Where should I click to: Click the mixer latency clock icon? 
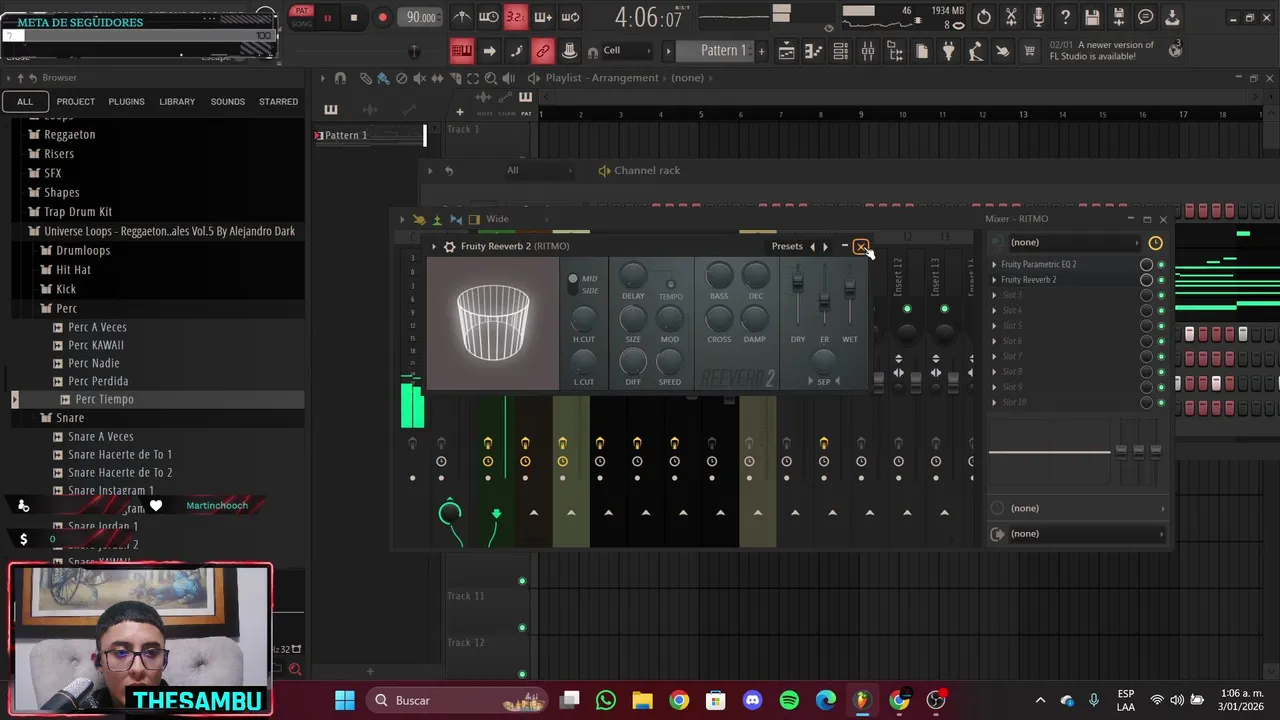pos(1155,243)
